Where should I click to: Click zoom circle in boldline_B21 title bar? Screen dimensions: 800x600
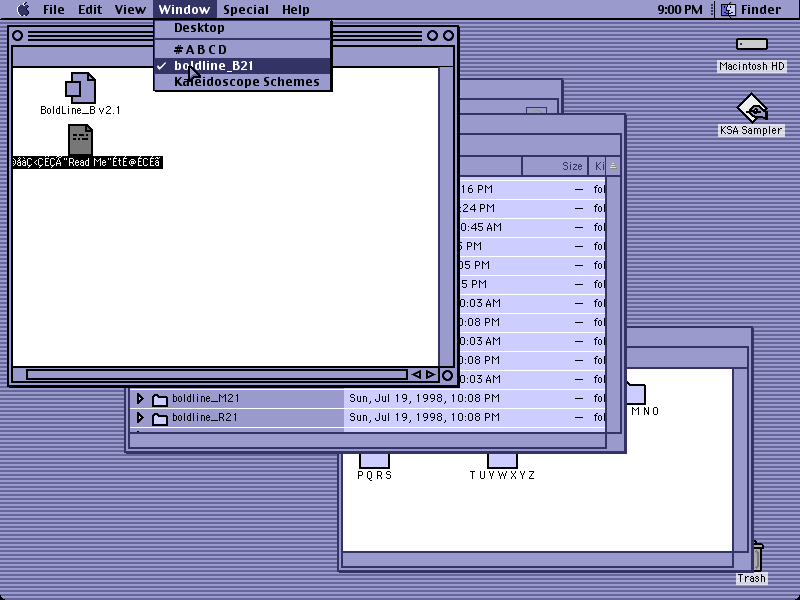click(433, 36)
